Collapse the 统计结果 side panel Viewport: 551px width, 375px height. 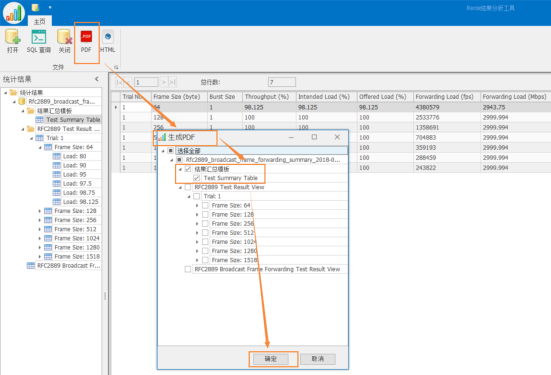tap(97, 79)
